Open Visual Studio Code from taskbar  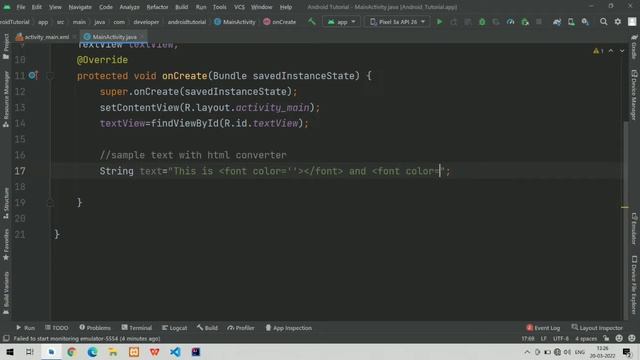click(176, 351)
